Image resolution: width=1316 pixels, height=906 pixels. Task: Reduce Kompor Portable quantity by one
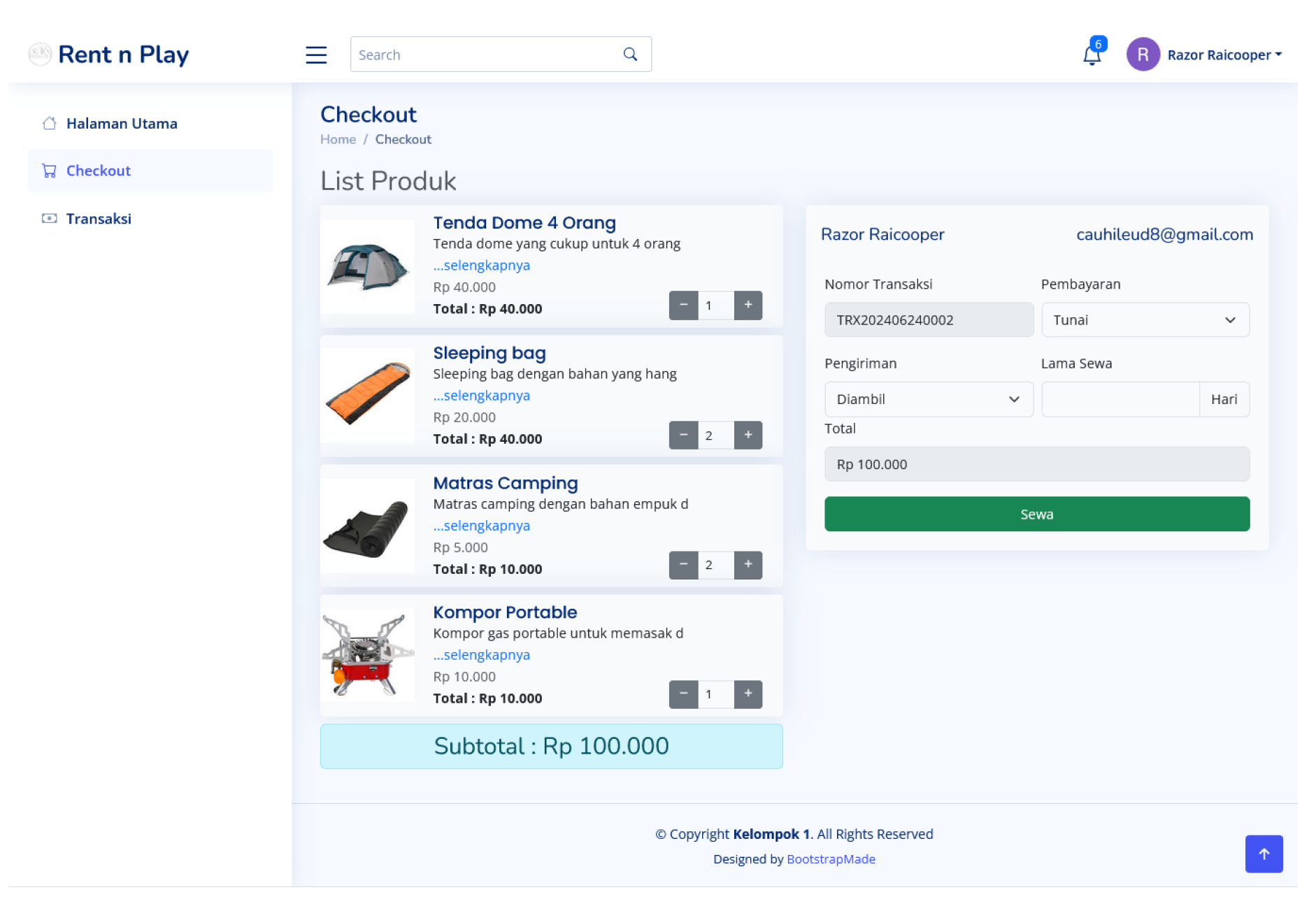tap(683, 693)
